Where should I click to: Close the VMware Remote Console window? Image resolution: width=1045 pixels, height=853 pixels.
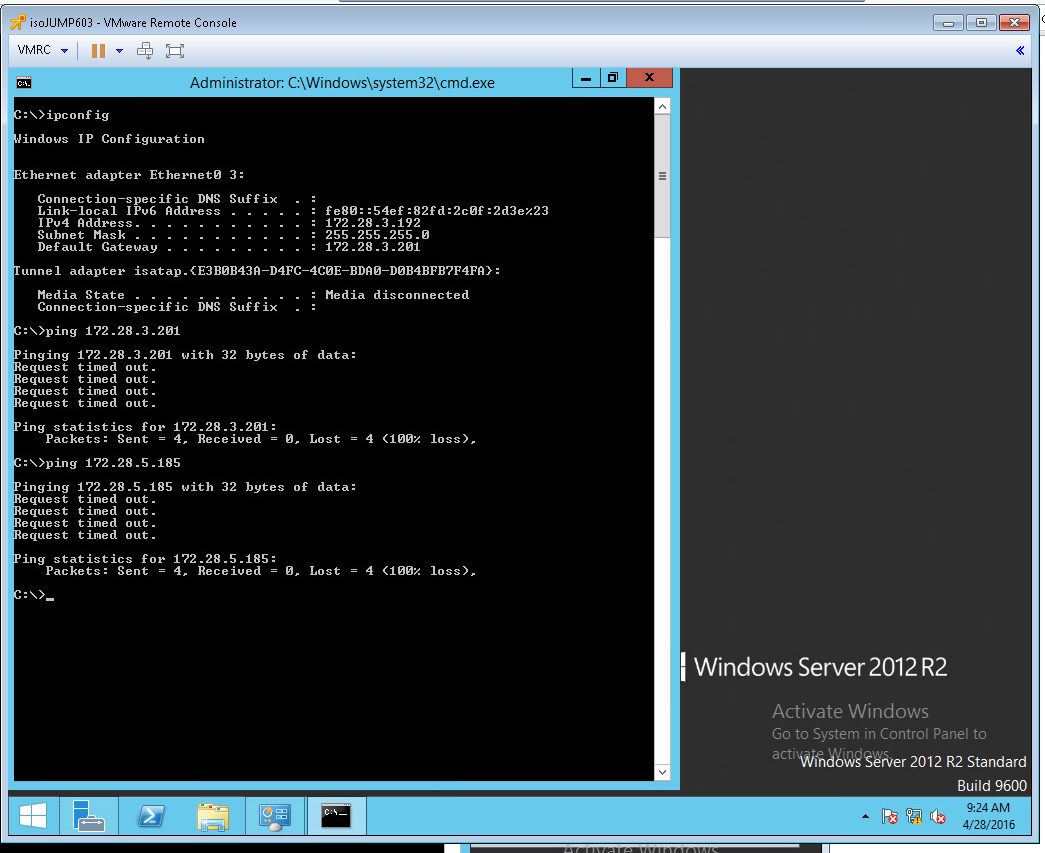pyautogui.click(x=1014, y=23)
